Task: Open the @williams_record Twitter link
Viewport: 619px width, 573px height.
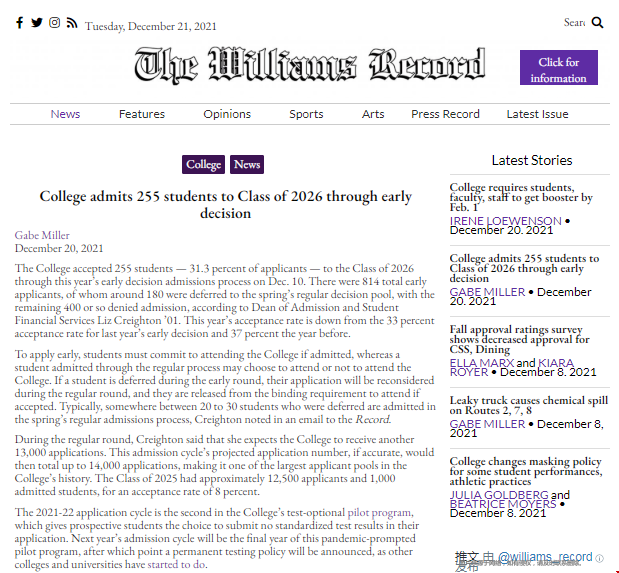Action: point(545,557)
